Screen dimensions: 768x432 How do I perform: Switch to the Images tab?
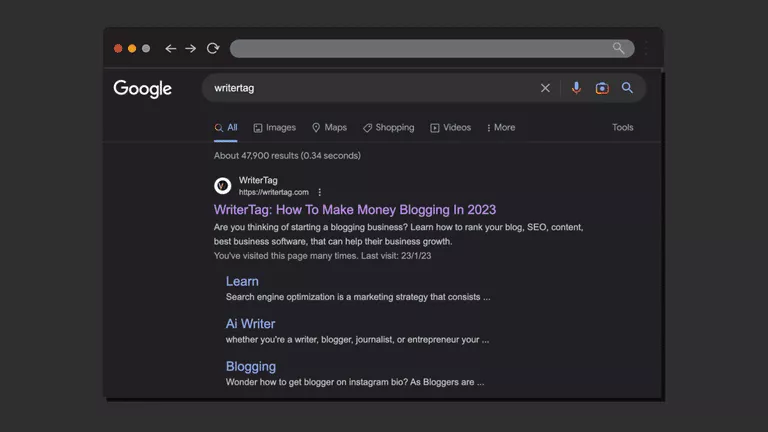pos(274,128)
